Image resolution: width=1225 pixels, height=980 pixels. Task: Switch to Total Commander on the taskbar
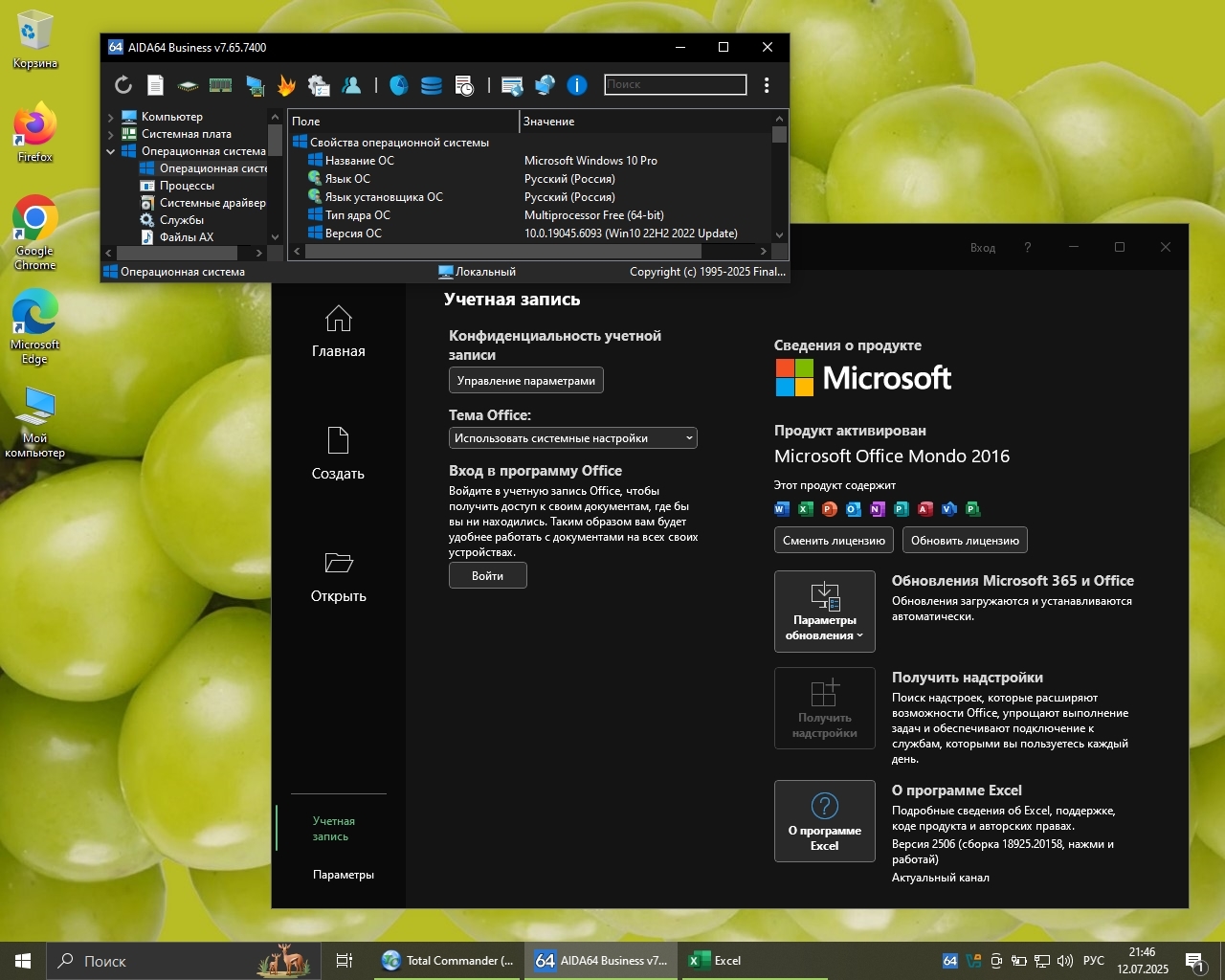click(448, 961)
